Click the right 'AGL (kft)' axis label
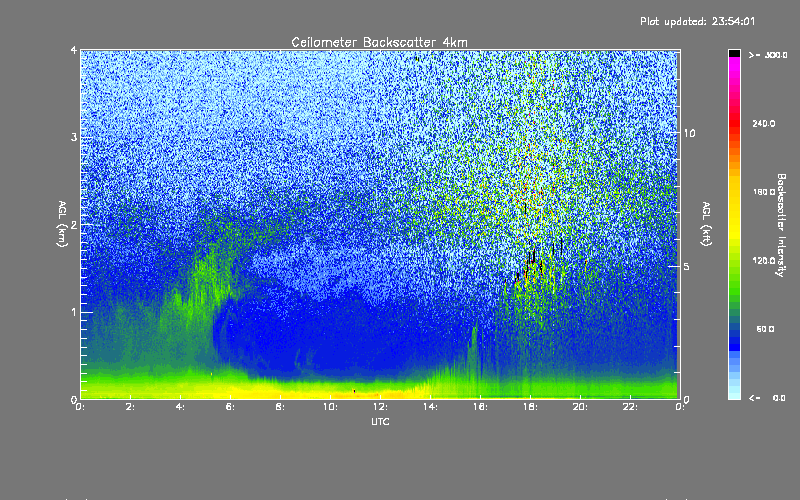 (706, 224)
